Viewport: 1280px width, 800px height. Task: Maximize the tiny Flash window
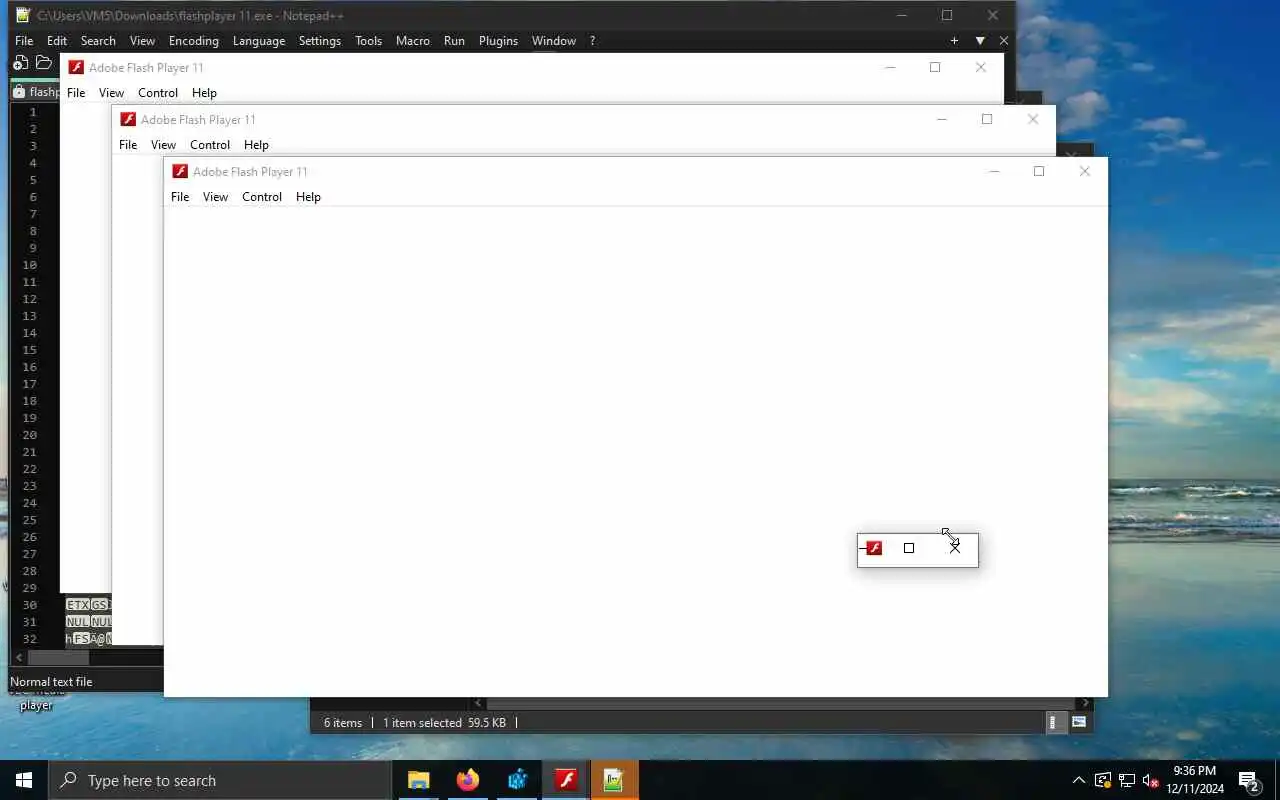909,548
